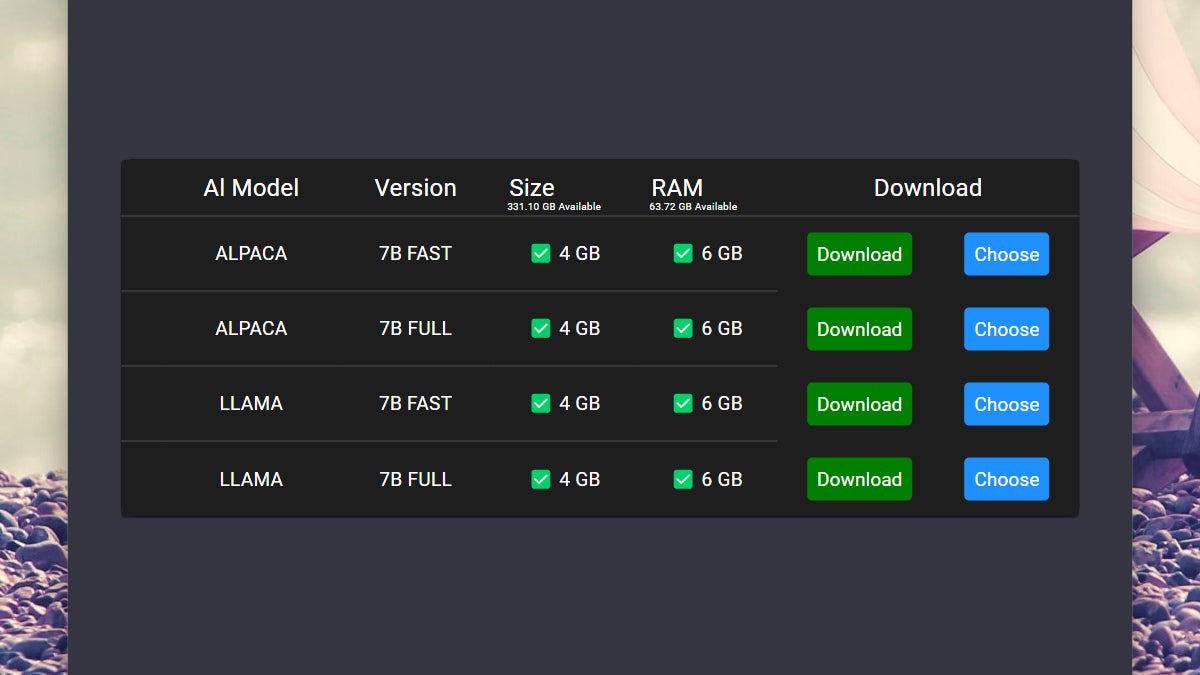The height and width of the screenshot is (675, 1200).
Task: Click Size checkmark in ALPACA 7B FULL row
Action: tap(541, 328)
